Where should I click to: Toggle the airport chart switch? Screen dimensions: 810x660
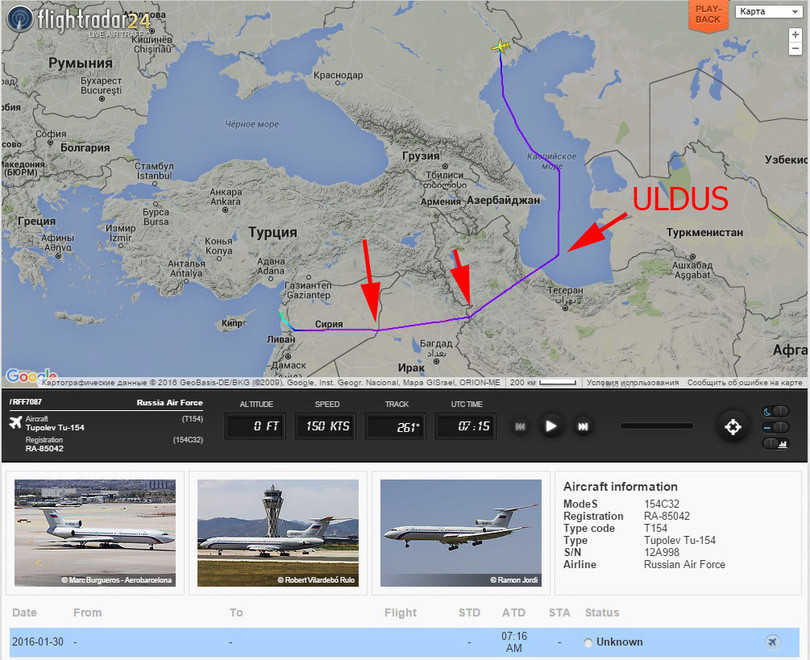tap(776, 443)
